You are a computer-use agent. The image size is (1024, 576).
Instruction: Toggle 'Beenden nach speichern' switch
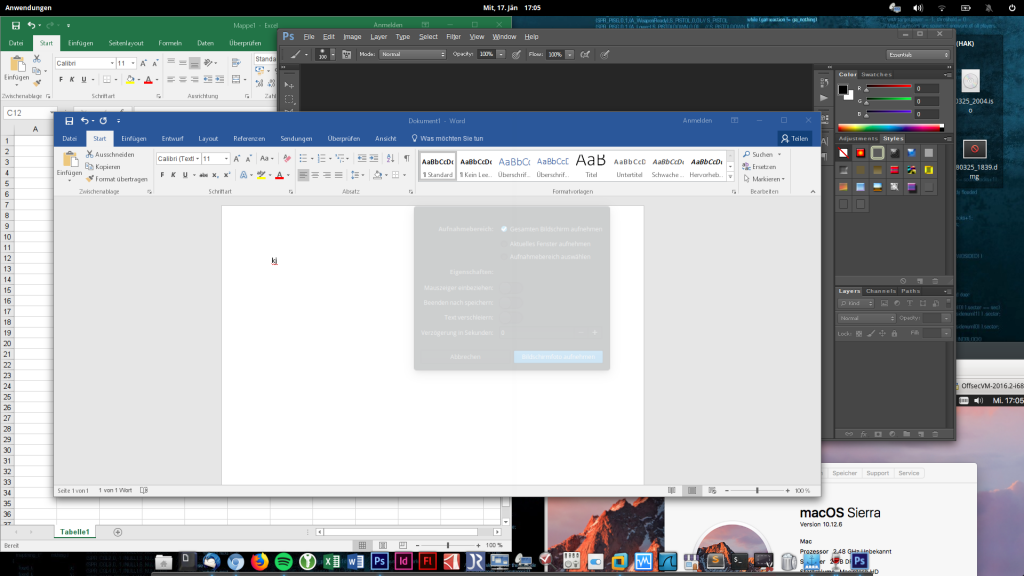[511, 302]
